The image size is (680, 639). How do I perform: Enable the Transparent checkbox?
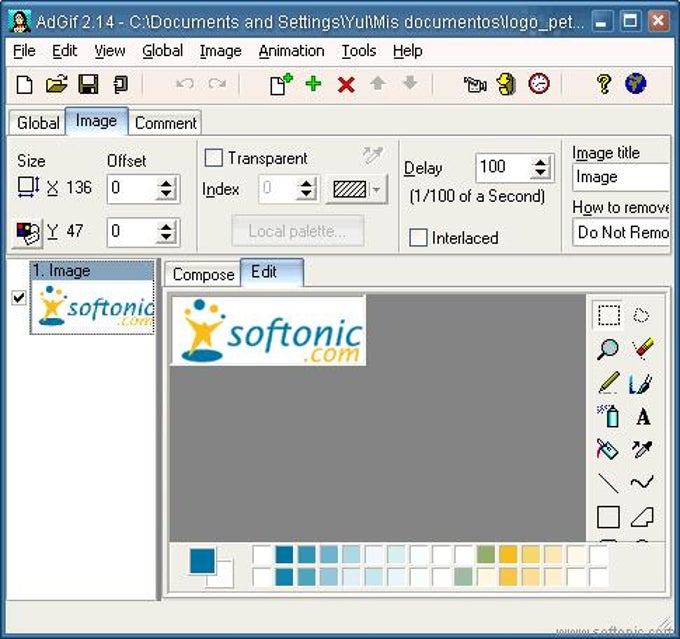point(214,158)
